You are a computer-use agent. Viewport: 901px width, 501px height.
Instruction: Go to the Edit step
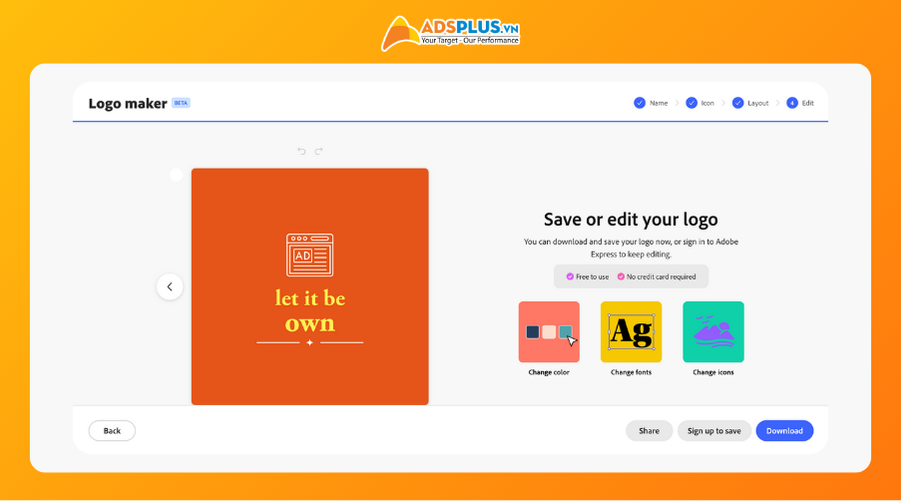tap(800, 103)
